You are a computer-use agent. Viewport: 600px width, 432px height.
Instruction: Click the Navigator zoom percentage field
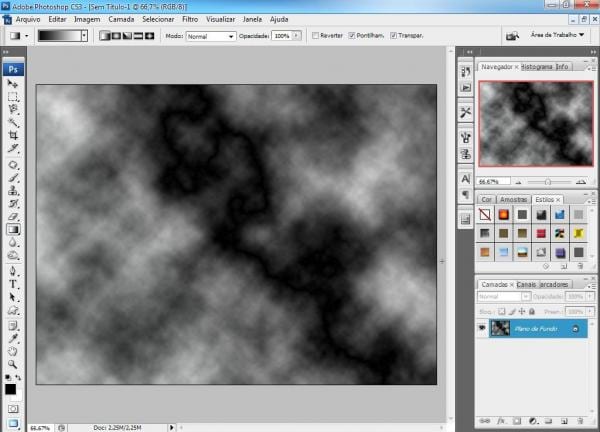pos(494,182)
